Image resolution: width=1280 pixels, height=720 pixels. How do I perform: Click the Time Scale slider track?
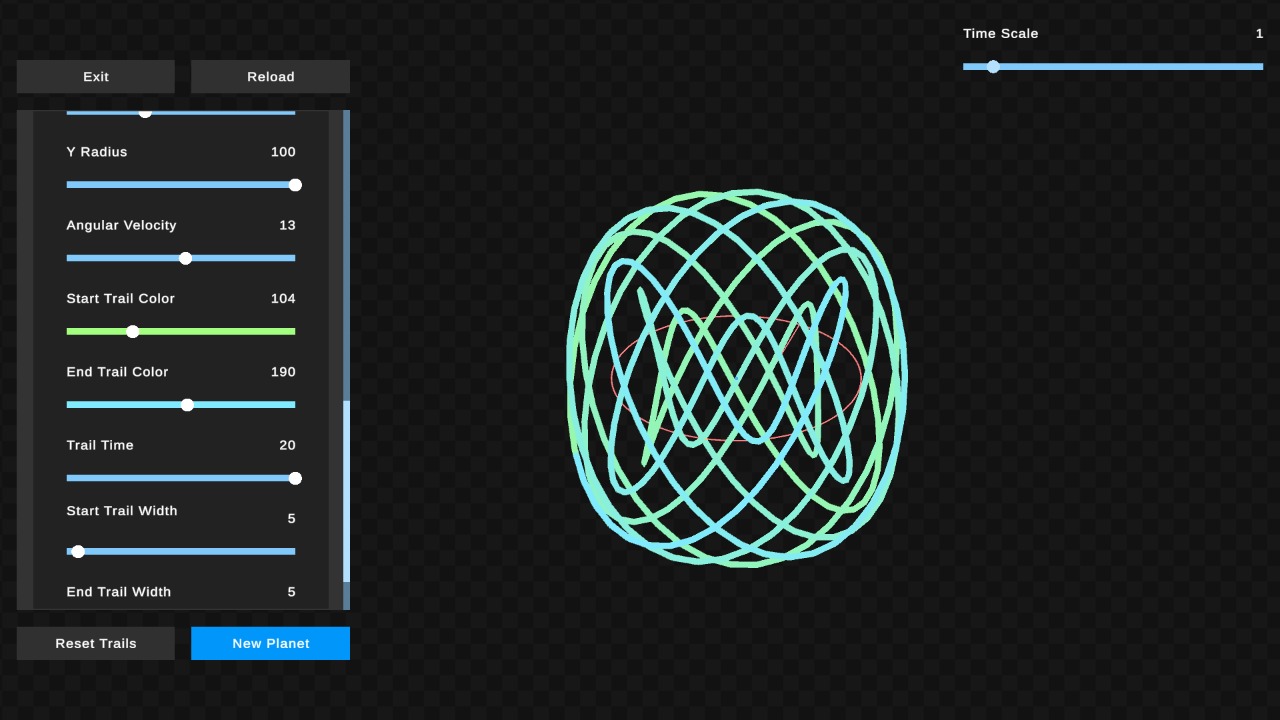coord(1113,67)
